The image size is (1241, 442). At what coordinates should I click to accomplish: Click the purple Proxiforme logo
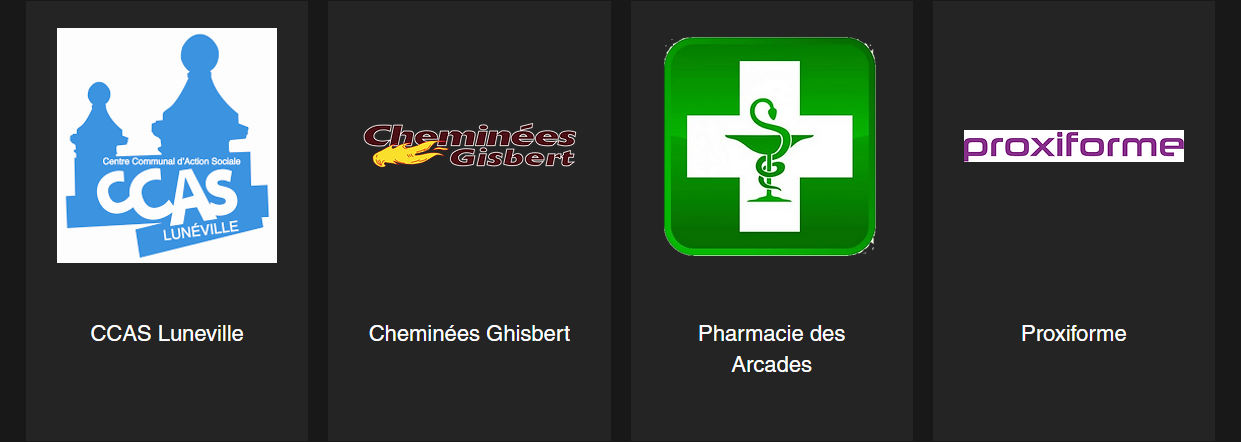(1074, 146)
